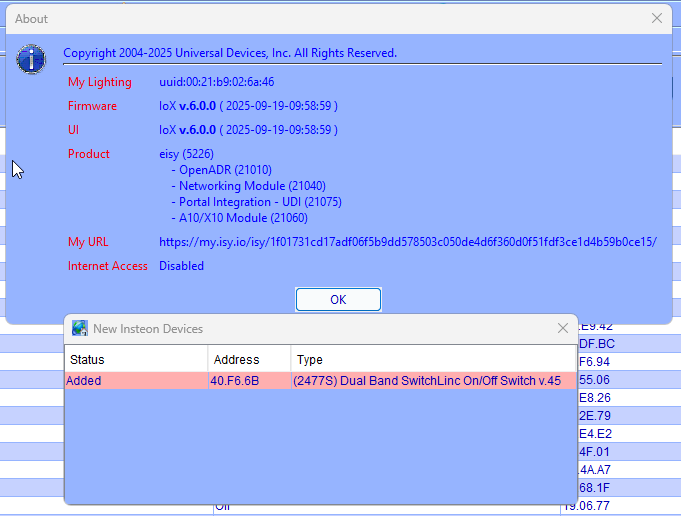
Task: Click the Type column header
Action: coord(433,359)
